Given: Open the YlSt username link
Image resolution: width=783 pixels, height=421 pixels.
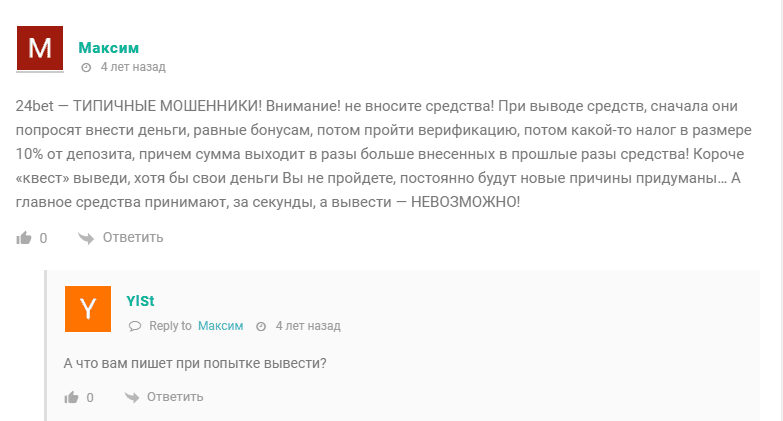Looking at the screenshot, I should tap(140, 301).
